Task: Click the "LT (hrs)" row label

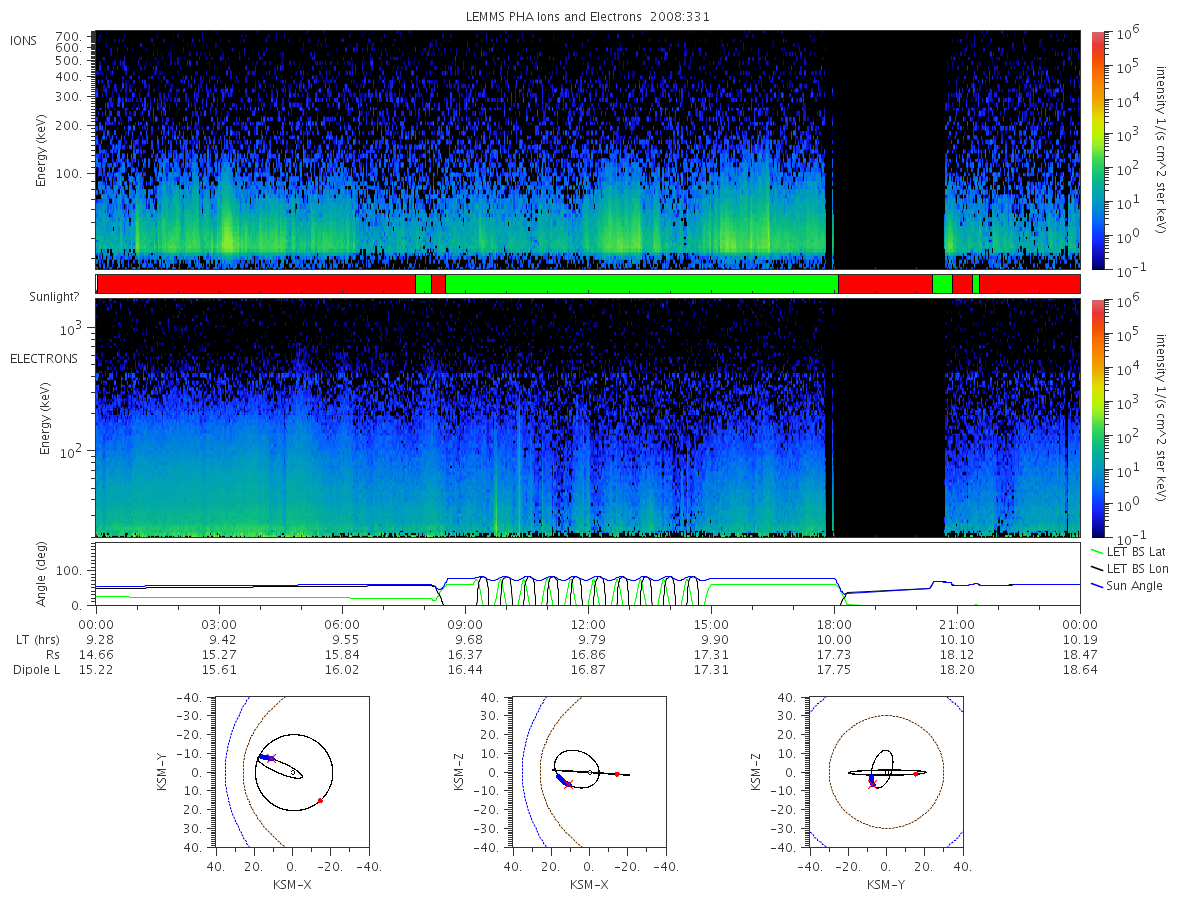Action: point(36,638)
